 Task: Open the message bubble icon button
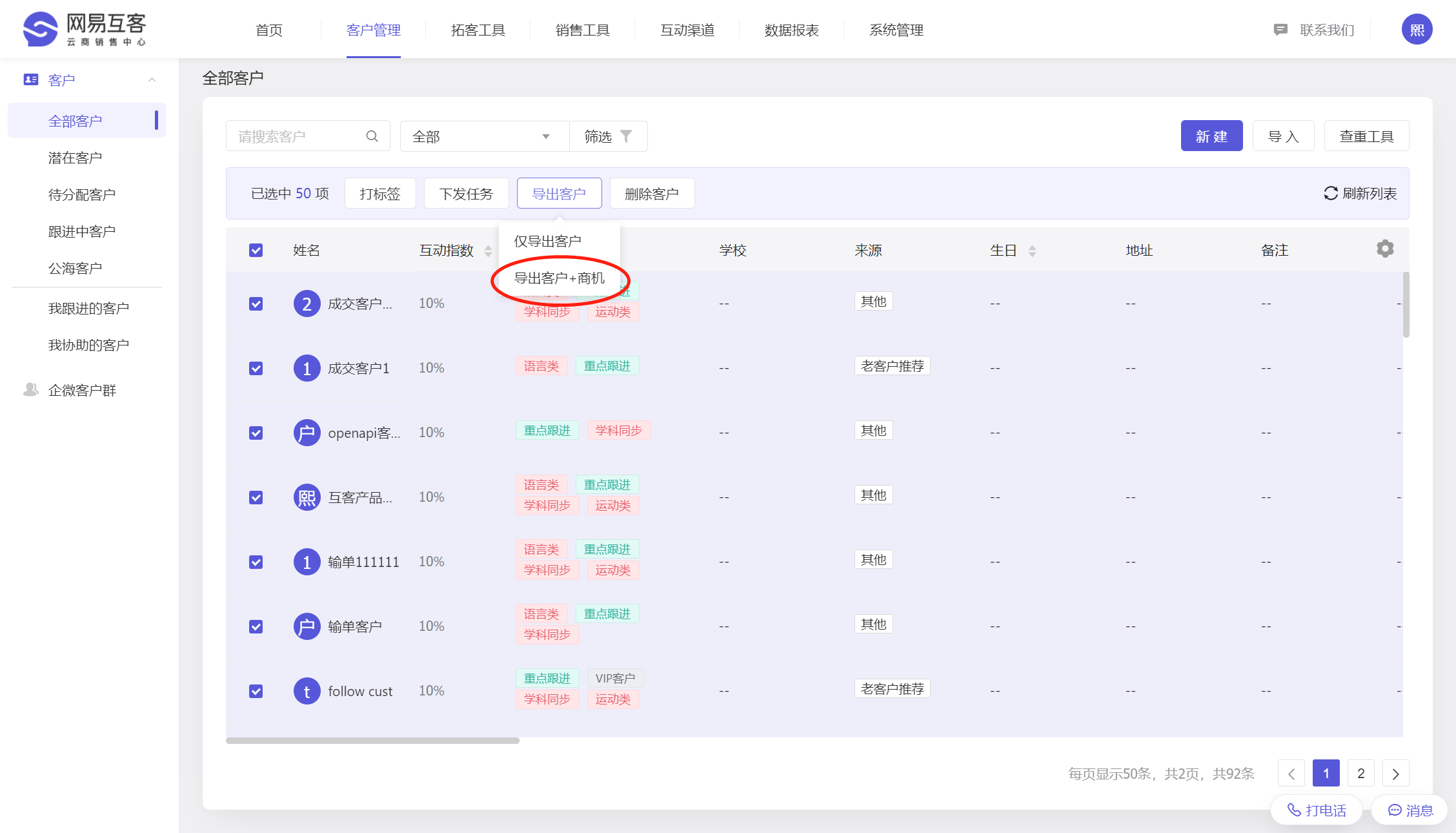tap(1395, 810)
